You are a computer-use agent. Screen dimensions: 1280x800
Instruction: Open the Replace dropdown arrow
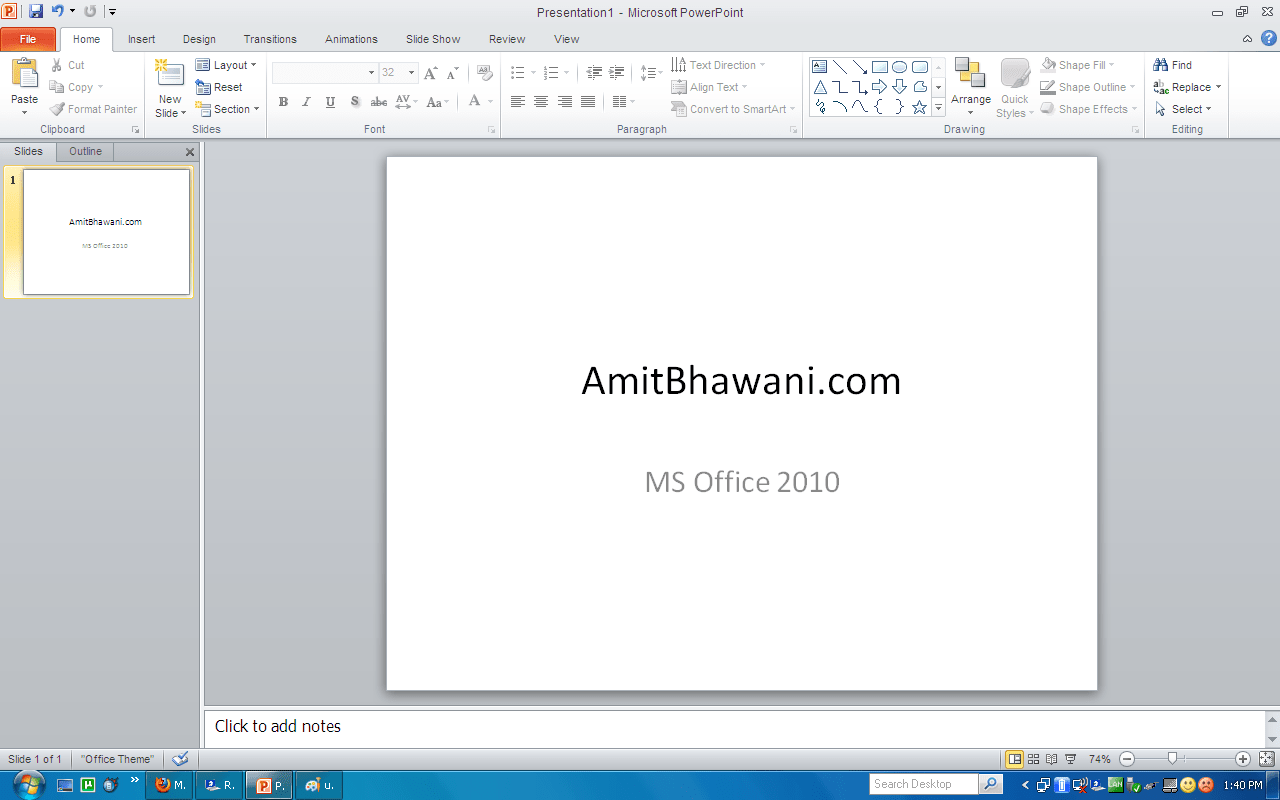(1218, 87)
